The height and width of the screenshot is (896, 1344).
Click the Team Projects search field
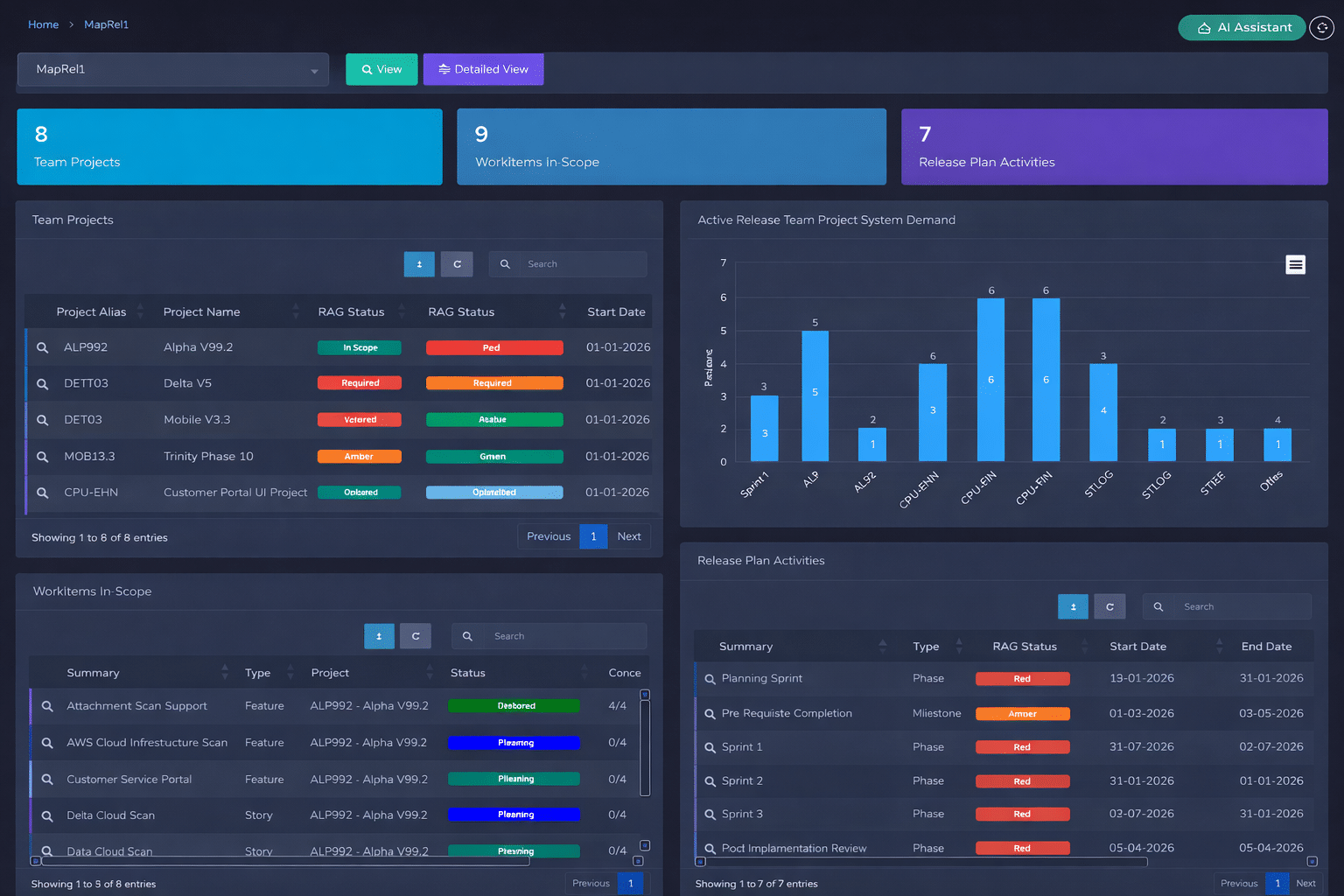point(582,264)
